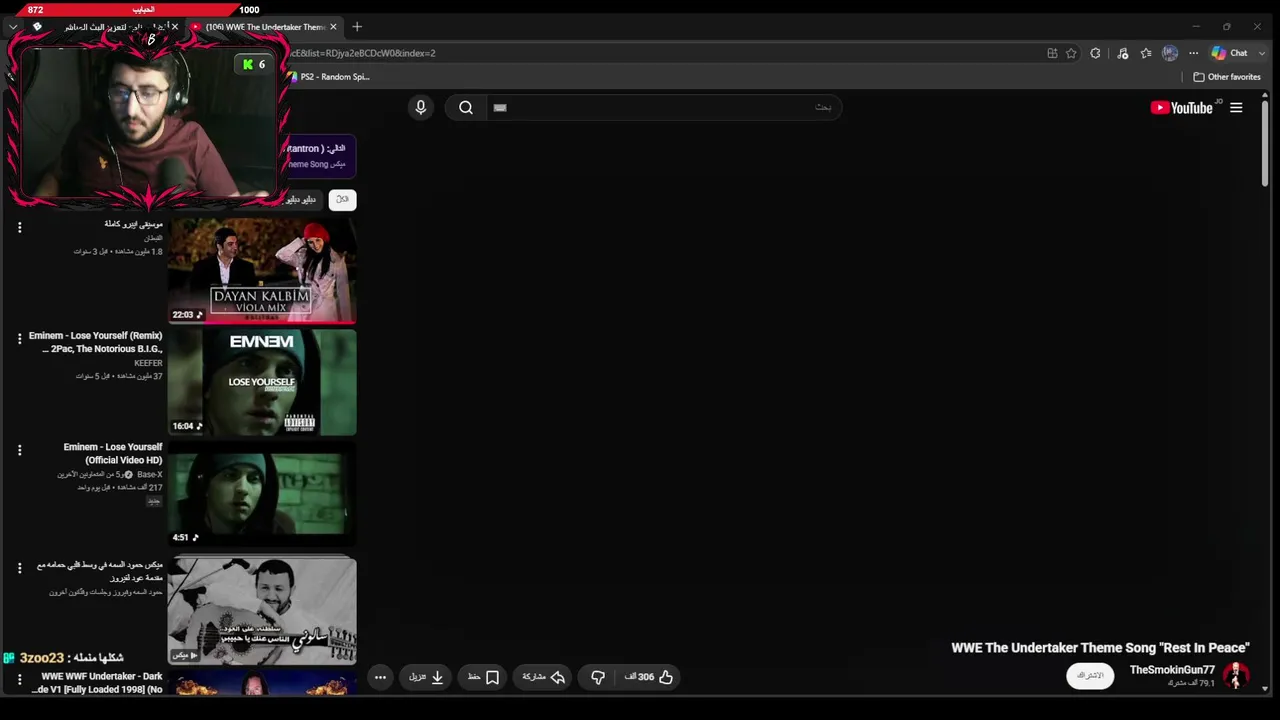This screenshot has width=1280, height=720.
Task: Switch to the WWE The Undertaker Theme tab
Action: point(264,27)
